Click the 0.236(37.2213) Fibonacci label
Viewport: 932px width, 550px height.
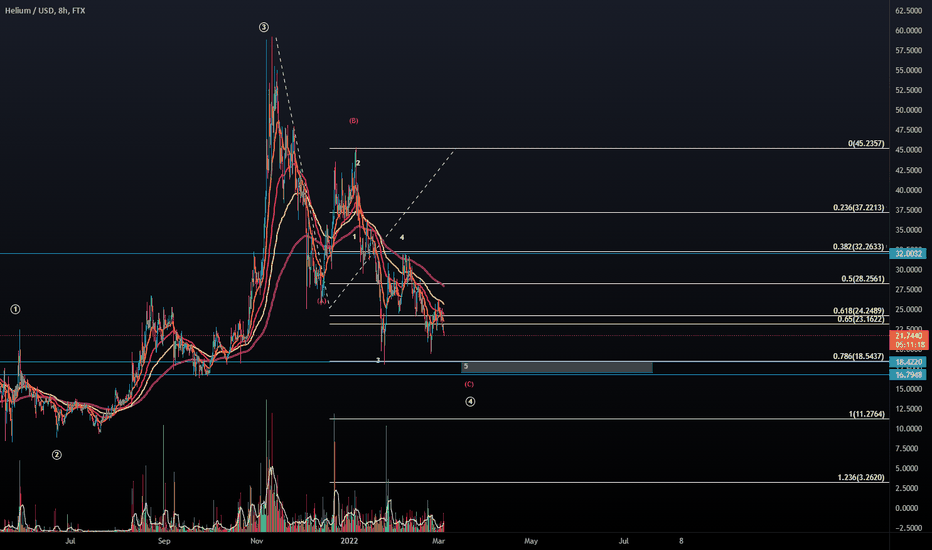(x=858, y=208)
